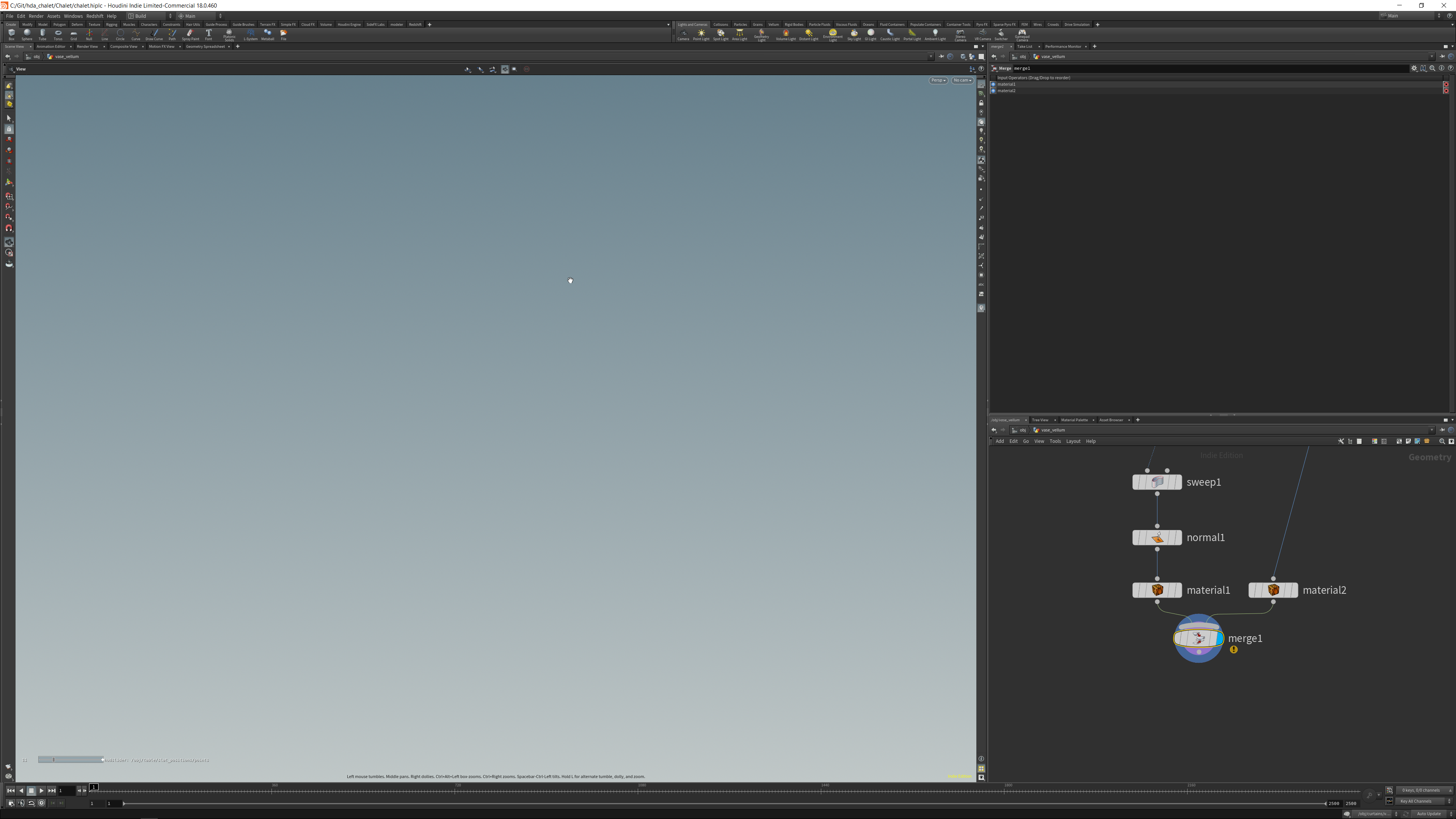Expand the Build desktop dropdown
1456x819 pixels.
tap(151, 16)
